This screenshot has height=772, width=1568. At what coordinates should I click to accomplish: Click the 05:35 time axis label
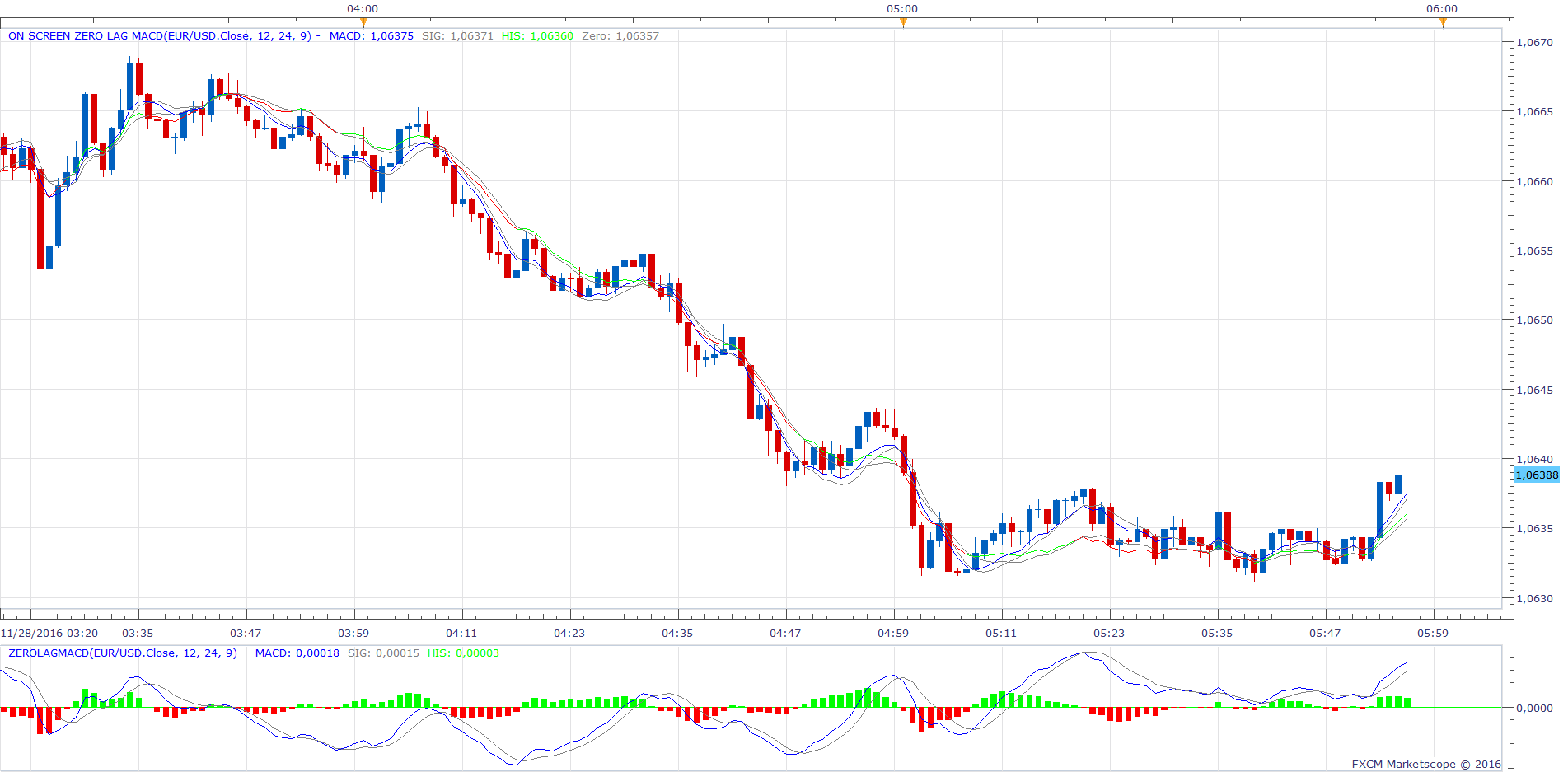tap(1217, 634)
